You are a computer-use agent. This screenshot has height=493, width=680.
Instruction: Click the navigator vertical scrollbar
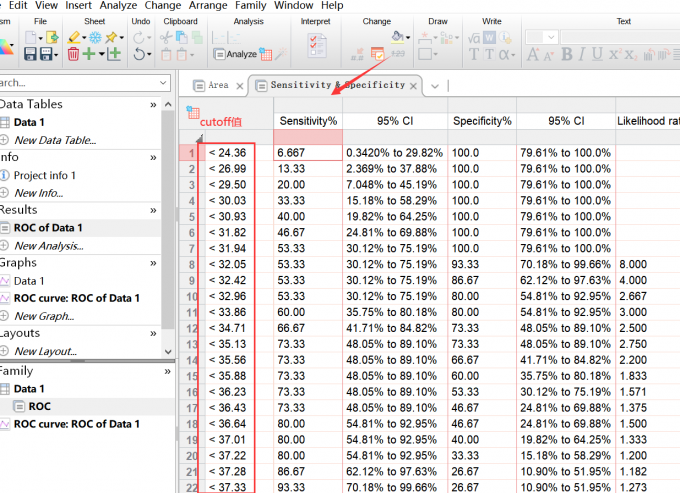(x=168, y=219)
